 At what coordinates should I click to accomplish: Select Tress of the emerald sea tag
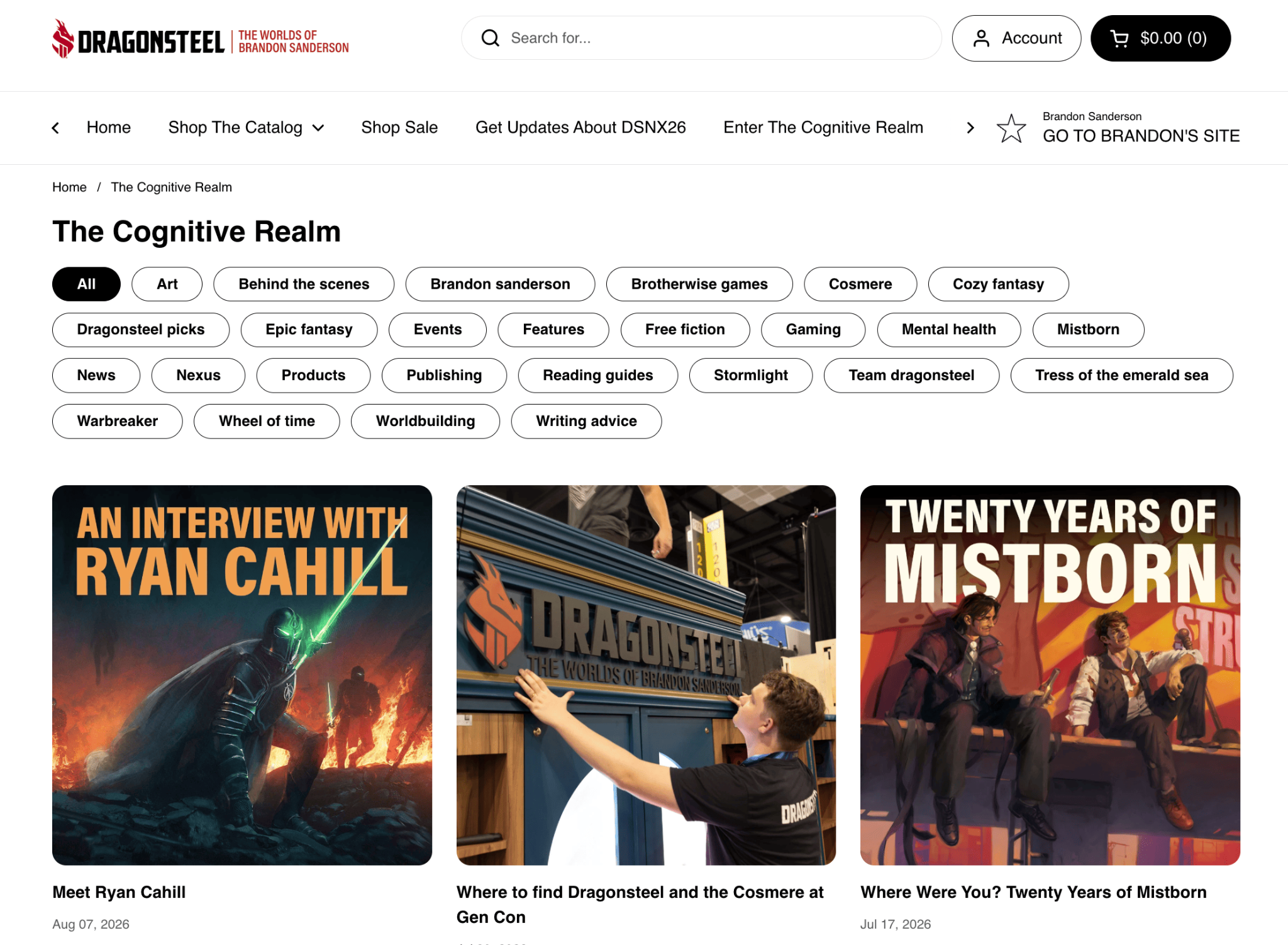coord(1121,376)
